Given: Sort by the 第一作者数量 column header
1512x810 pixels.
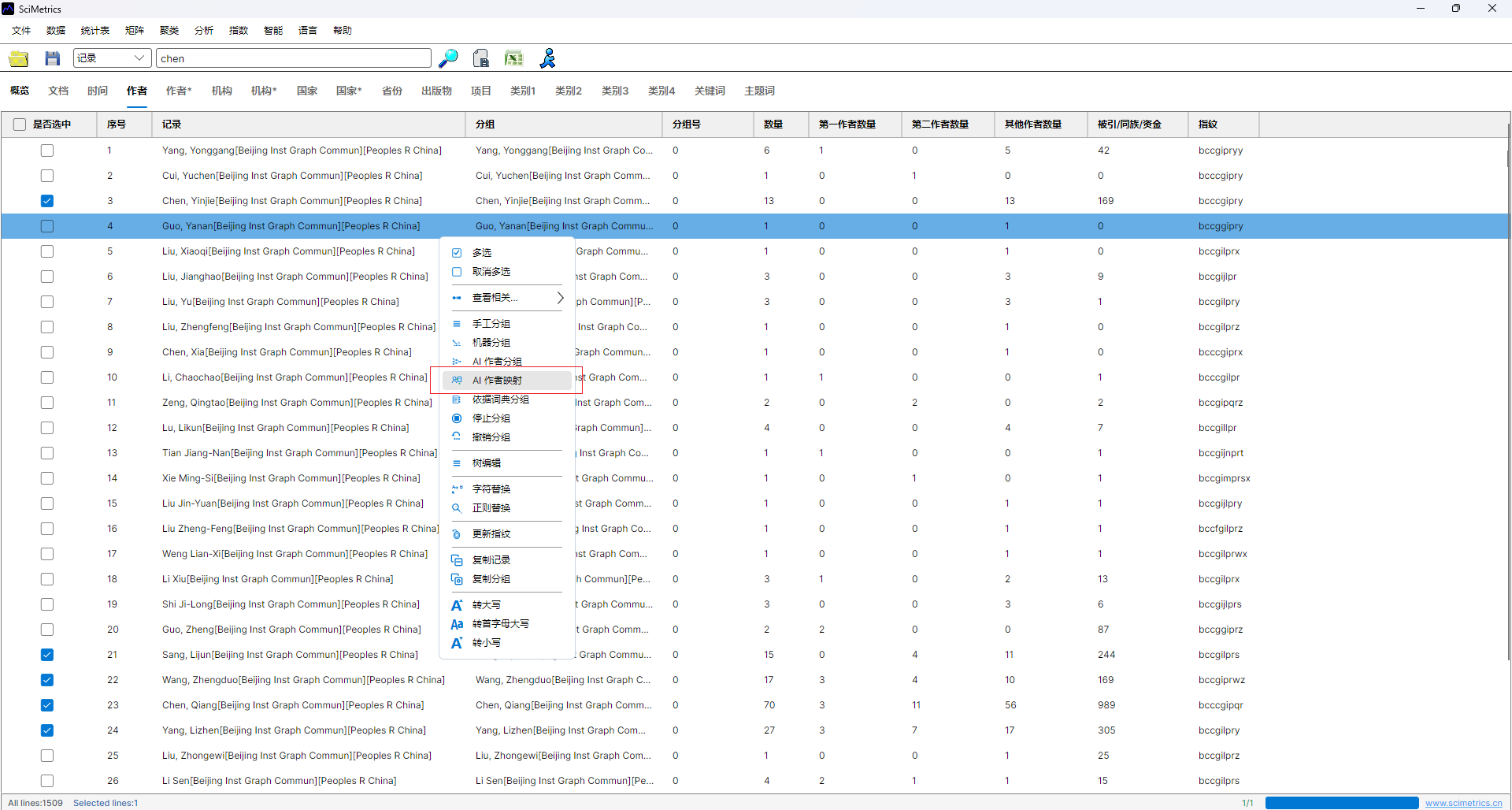Looking at the screenshot, I should click(x=855, y=124).
